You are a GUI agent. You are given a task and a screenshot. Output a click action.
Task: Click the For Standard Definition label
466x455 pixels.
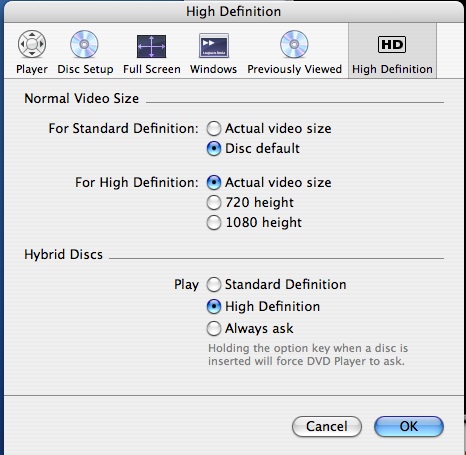click(123, 128)
